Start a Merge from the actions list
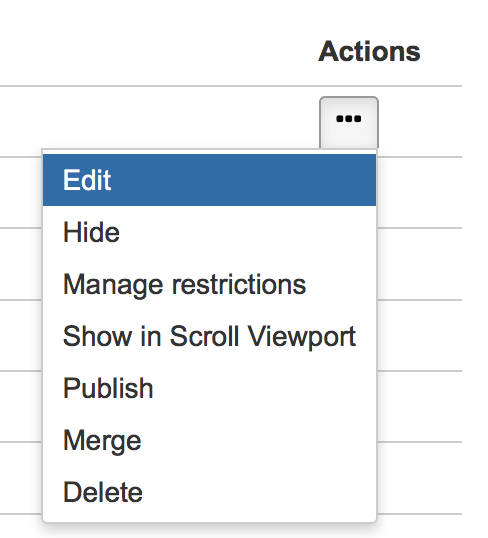 (209, 441)
